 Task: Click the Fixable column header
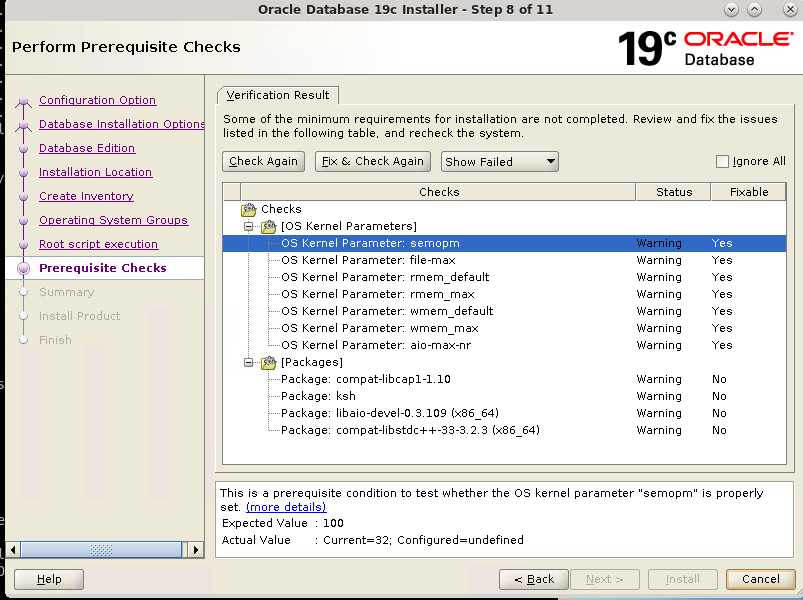(749, 192)
